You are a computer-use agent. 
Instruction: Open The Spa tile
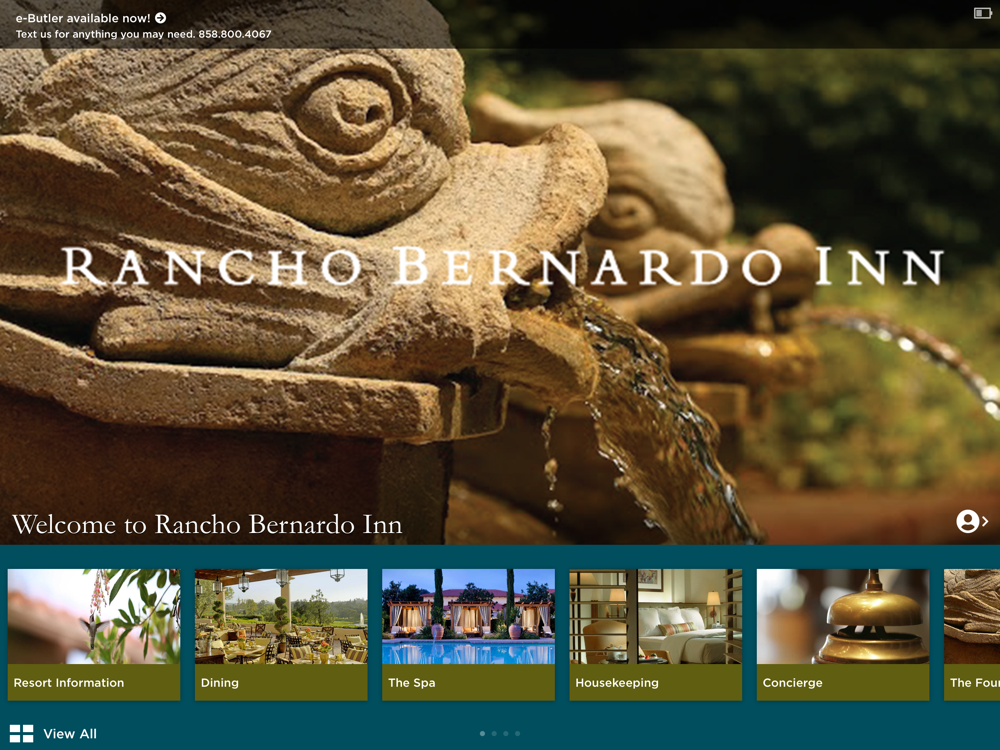point(468,635)
